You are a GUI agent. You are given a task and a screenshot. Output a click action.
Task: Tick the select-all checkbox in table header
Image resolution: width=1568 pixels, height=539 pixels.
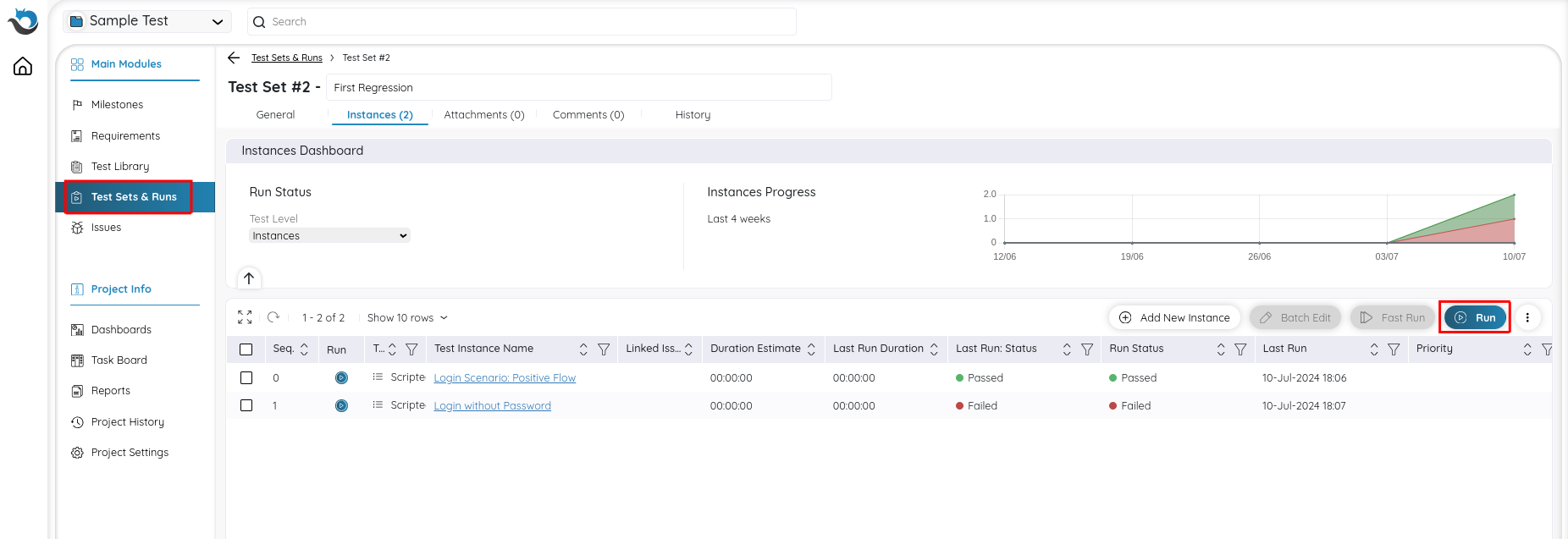click(x=246, y=349)
